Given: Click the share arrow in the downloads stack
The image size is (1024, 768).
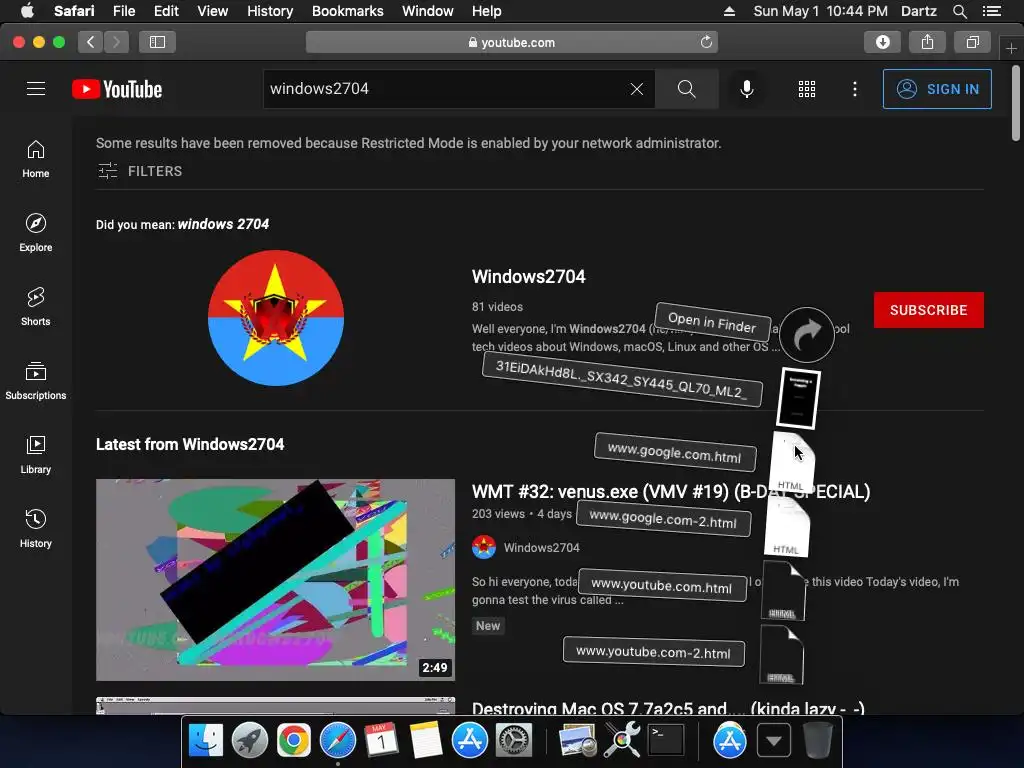Looking at the screenshot, I should point(807,335).
